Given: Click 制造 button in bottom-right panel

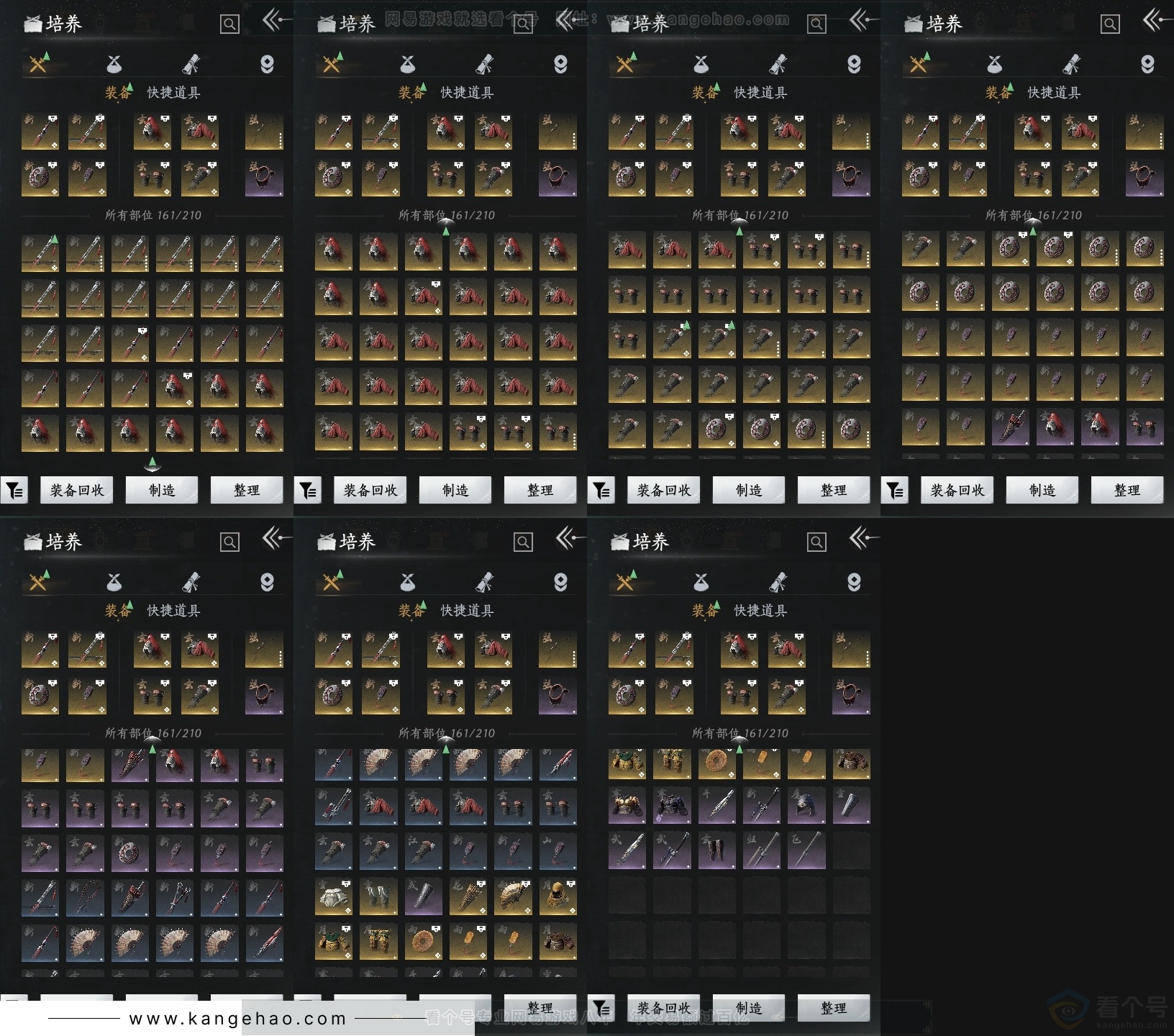Looking at the screenshot, I should click(749, 1009).
